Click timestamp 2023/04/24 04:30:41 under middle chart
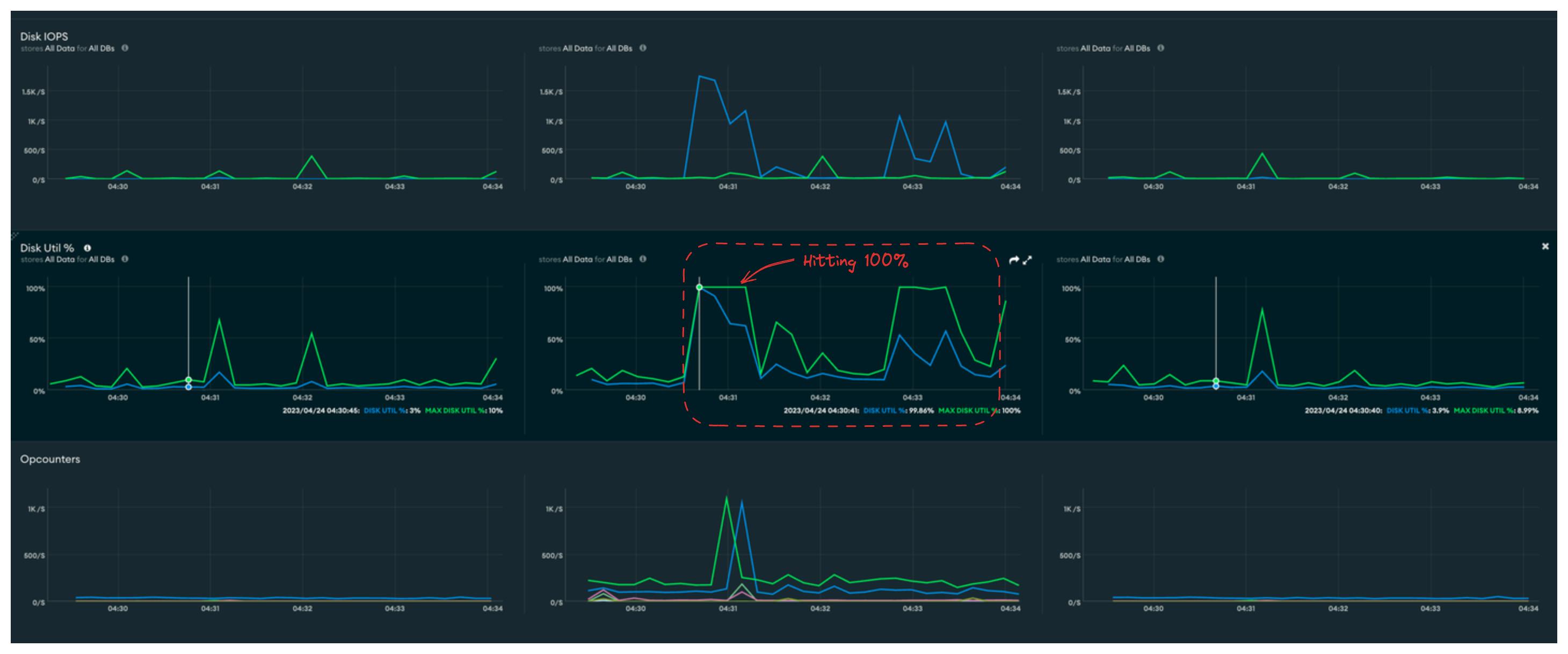The image size is (1568, 654). pos(821,411)
